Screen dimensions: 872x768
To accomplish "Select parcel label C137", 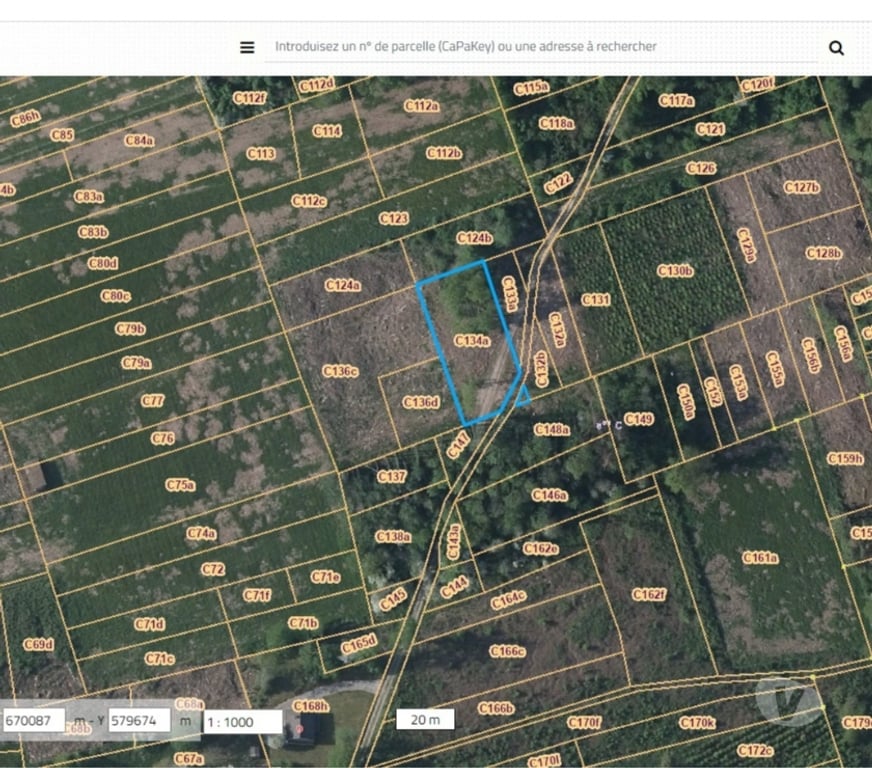I will tap(392, 477).
